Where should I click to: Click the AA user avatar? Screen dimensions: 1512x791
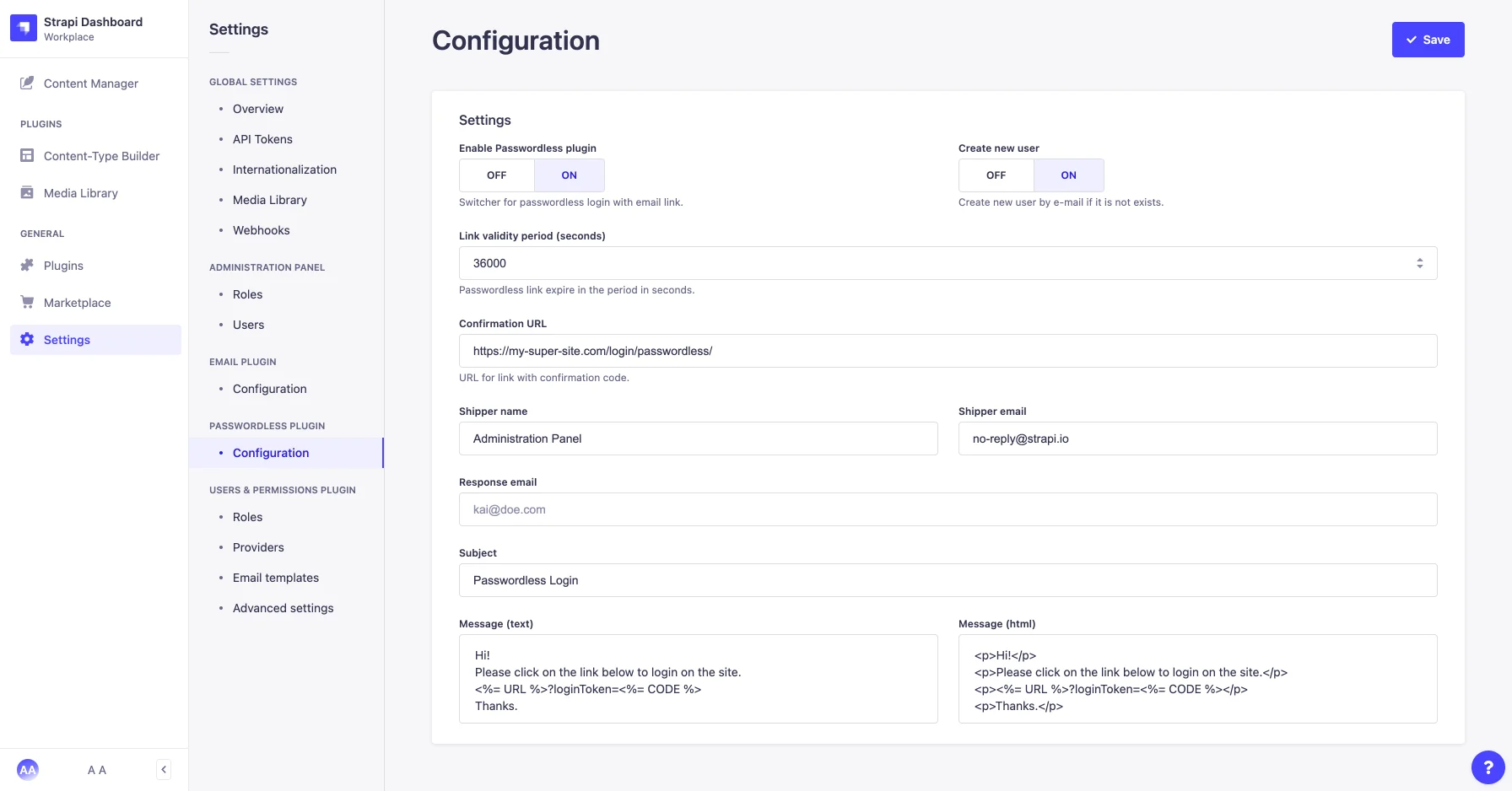pyautogui.click(x=28, y=769)
